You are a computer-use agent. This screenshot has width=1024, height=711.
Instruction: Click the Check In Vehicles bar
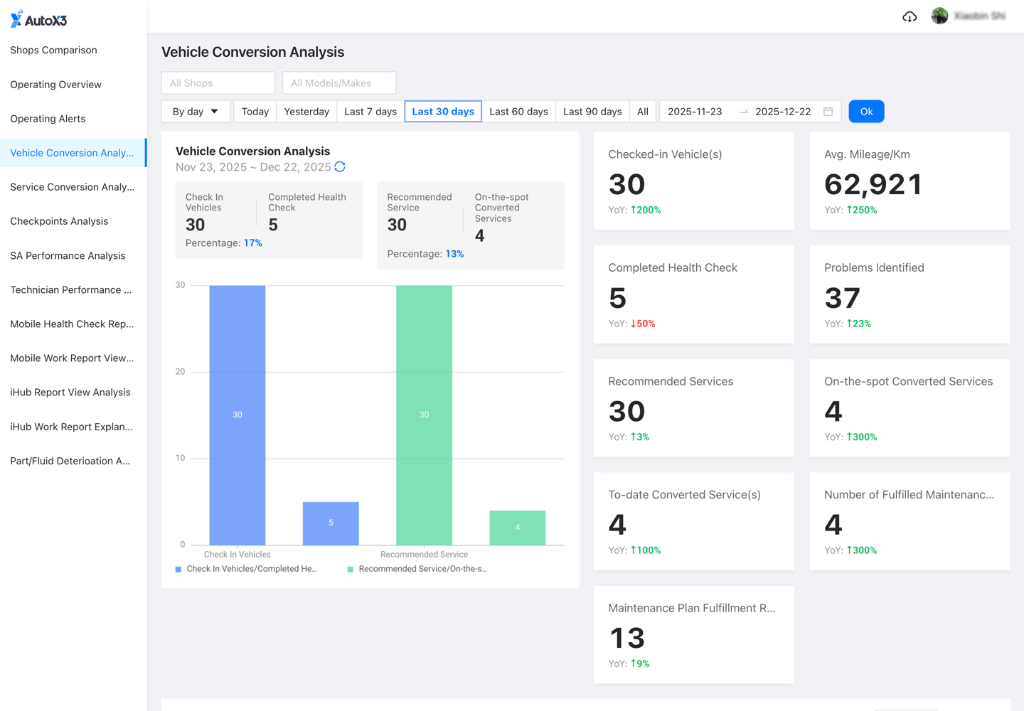[x=237, y=415]
